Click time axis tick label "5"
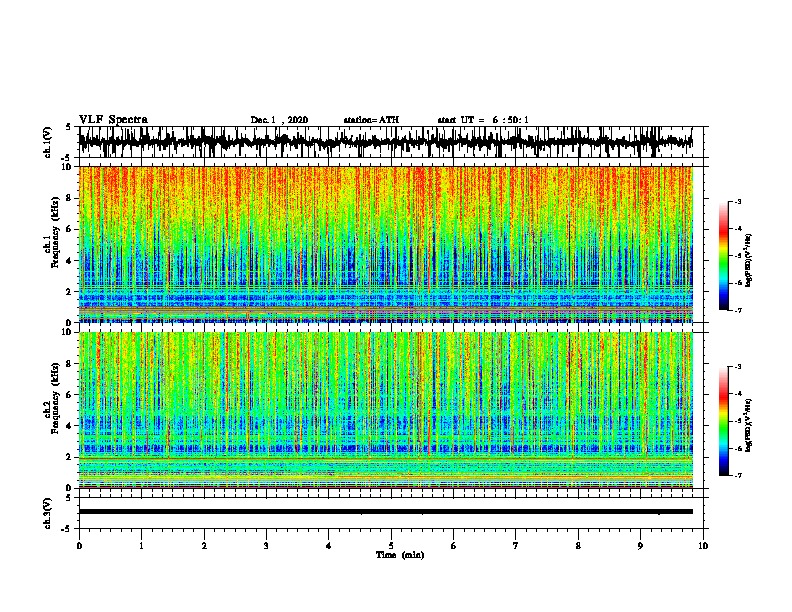 click(x=391, y=546)
